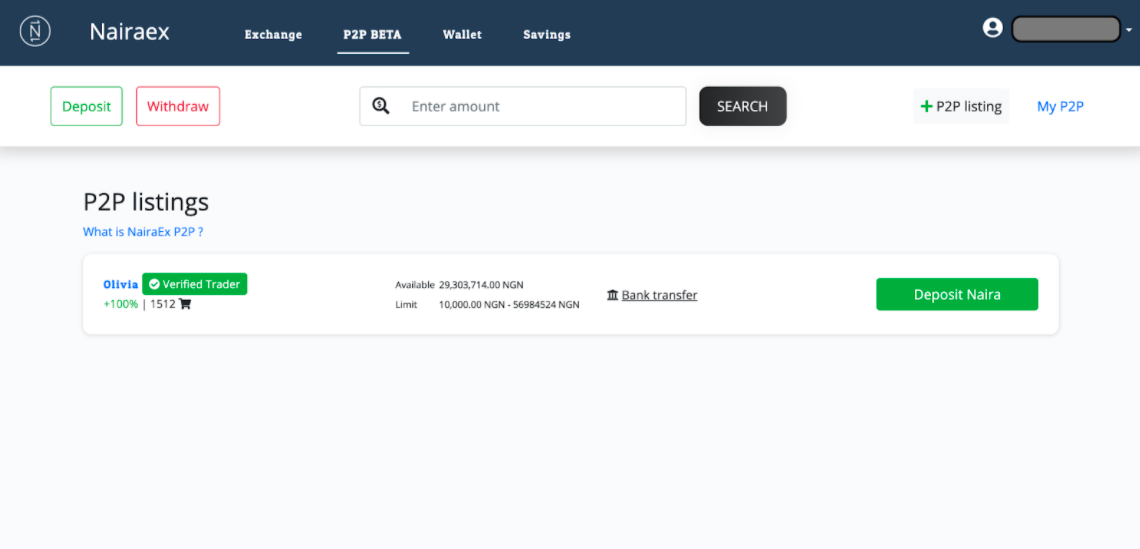Click the 'Limit' label text
The width and height of the screenshot is (1140, 549).
(x=406, y=305)
